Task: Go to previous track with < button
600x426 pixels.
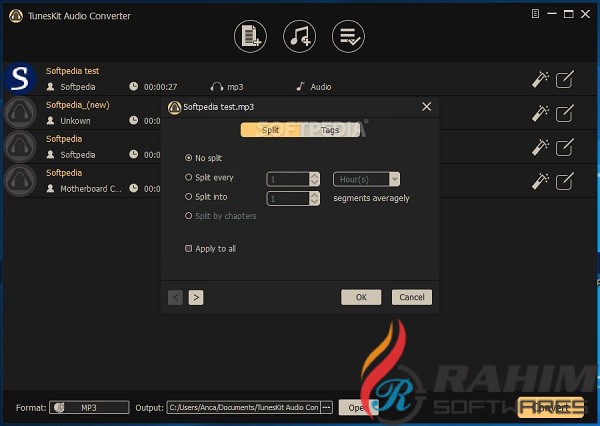Action: 175,297
